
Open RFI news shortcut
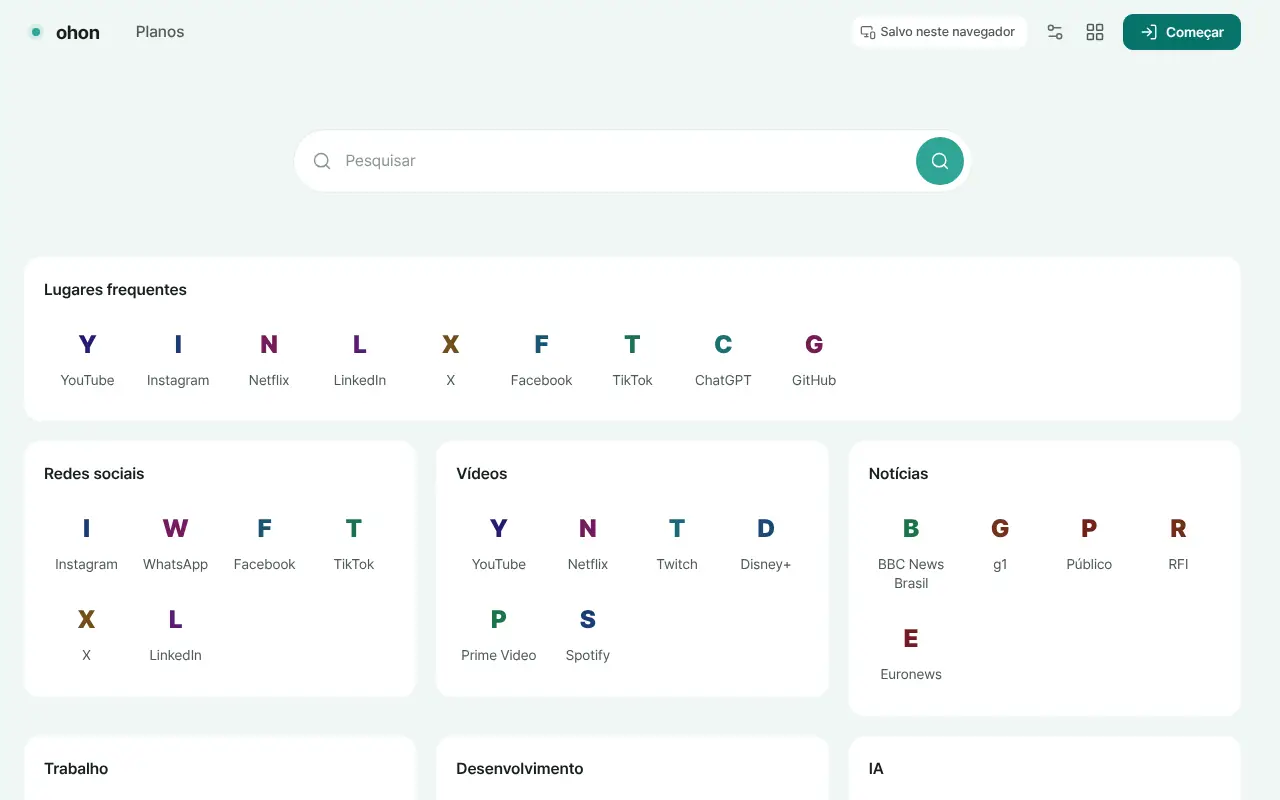pos(1178,544)
